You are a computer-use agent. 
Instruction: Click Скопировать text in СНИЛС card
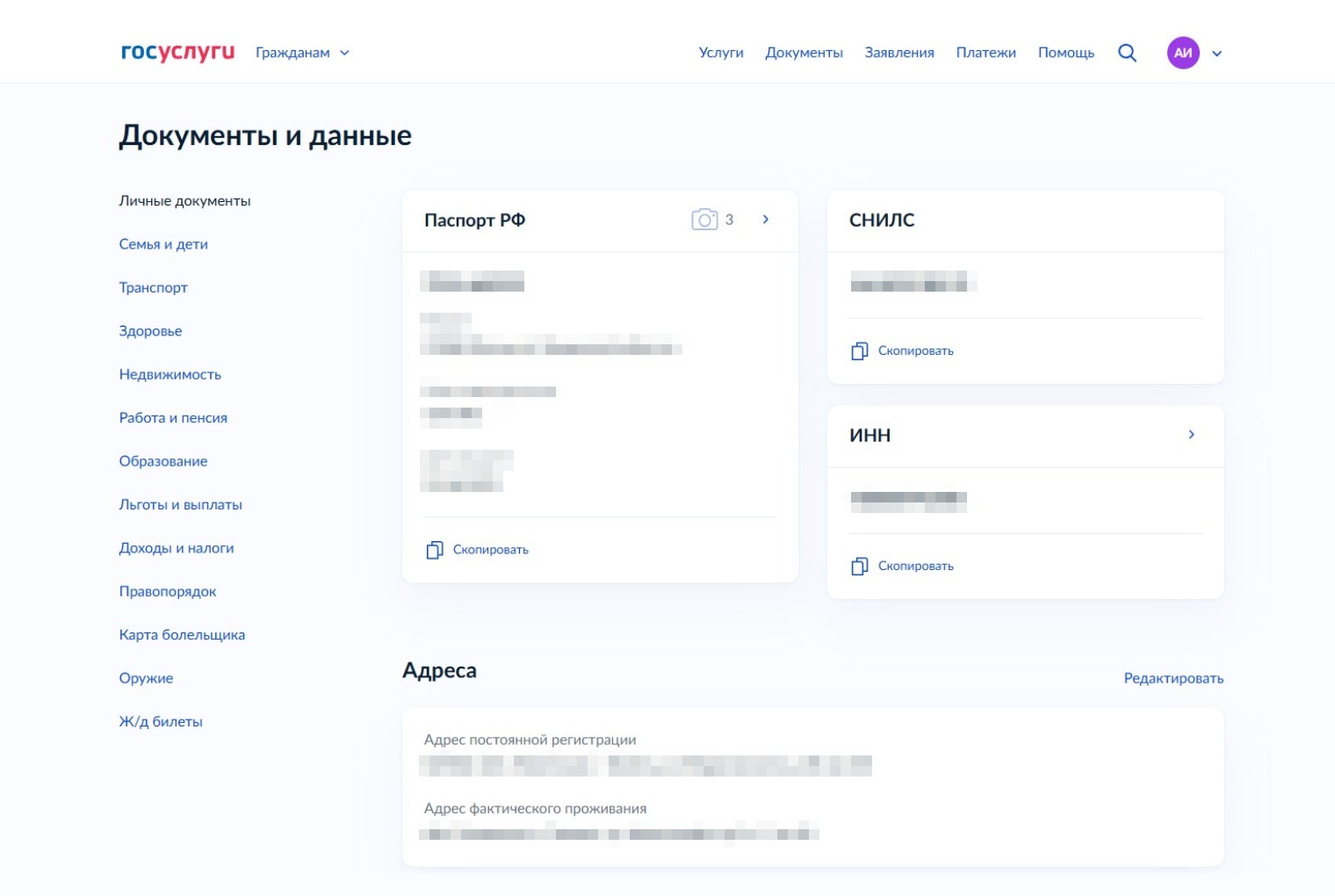pos(916,350)
